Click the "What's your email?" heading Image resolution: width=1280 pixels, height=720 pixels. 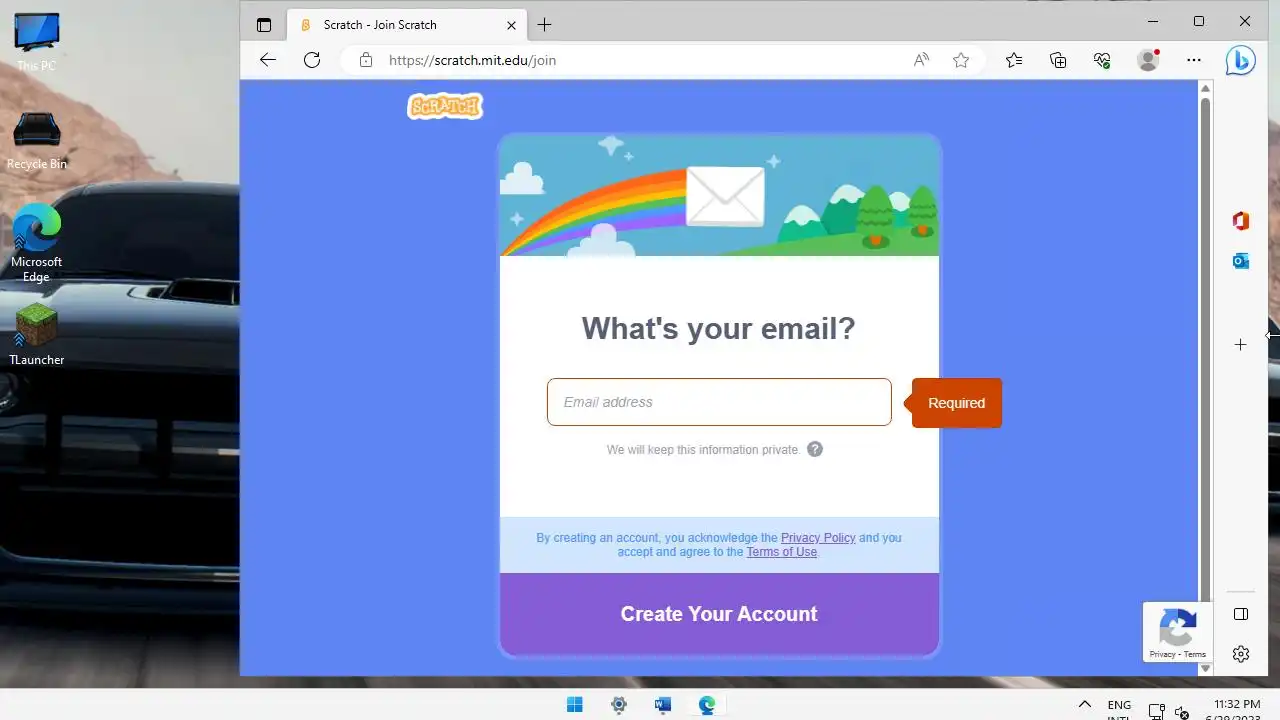(x=719, y=329)
